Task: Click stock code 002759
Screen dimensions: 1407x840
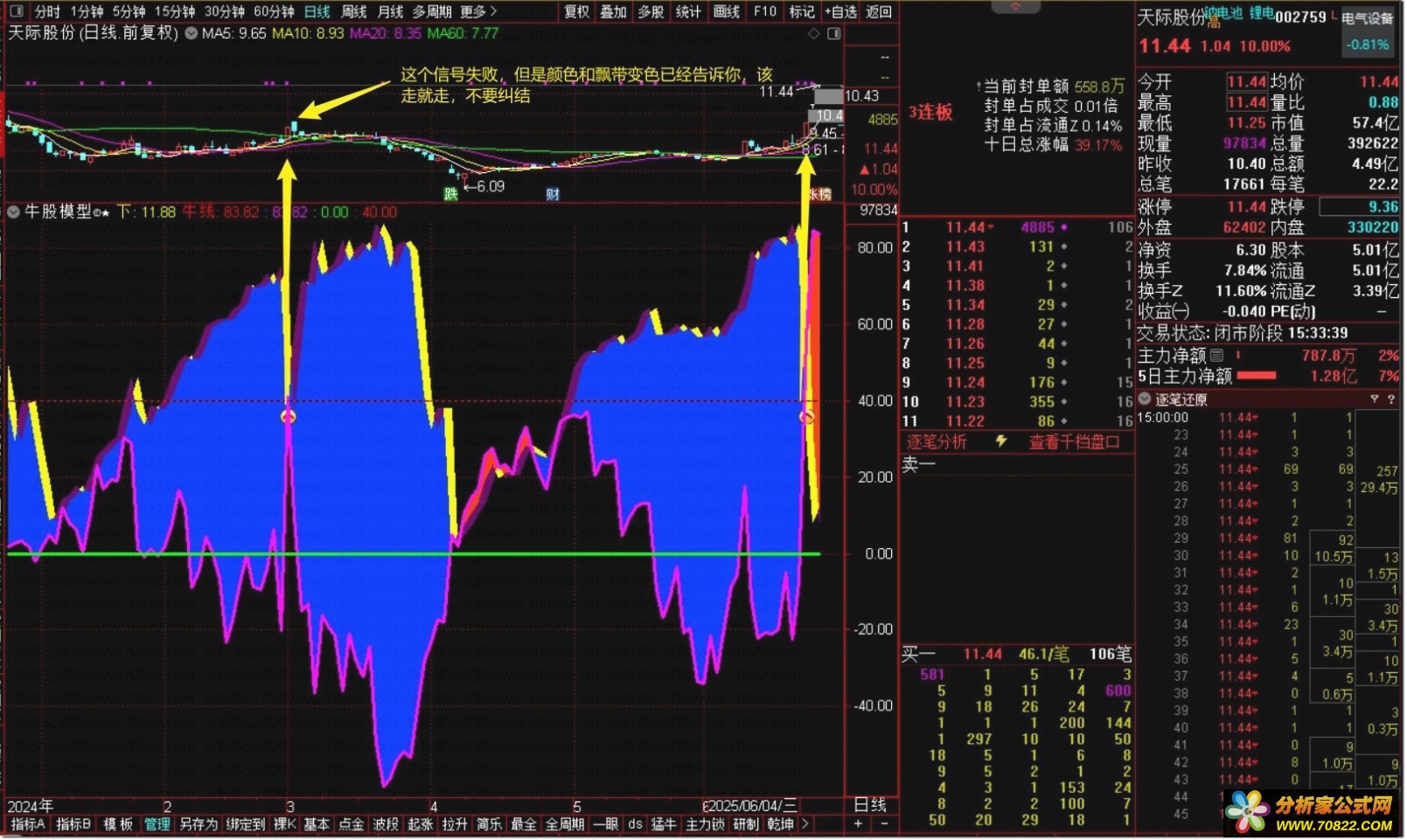Action: coord(1300,17)
